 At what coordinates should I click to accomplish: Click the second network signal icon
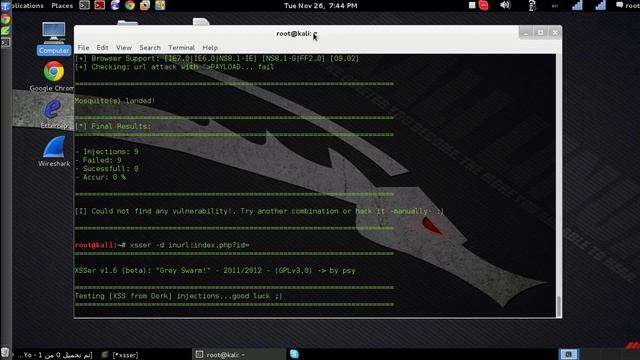[x=600, y=5]
